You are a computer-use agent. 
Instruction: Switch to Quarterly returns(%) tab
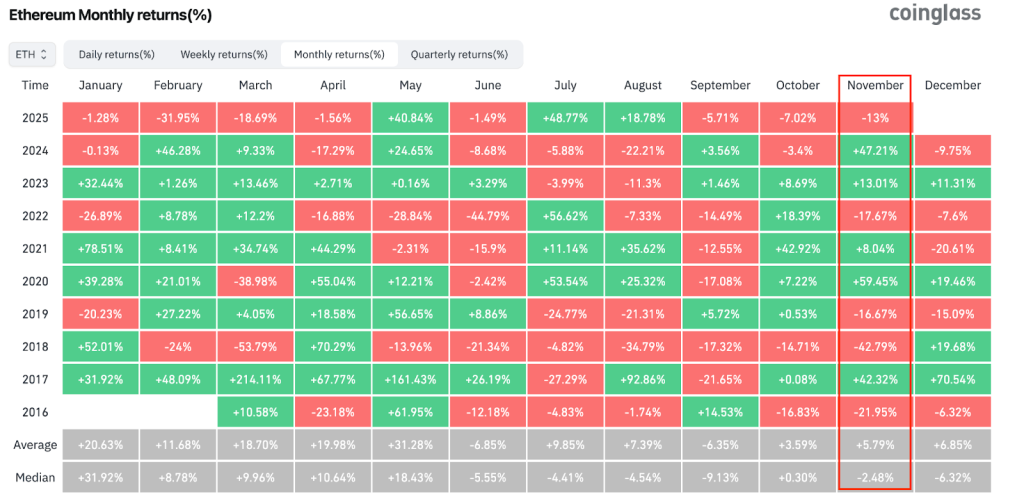[x=459, y=54]
